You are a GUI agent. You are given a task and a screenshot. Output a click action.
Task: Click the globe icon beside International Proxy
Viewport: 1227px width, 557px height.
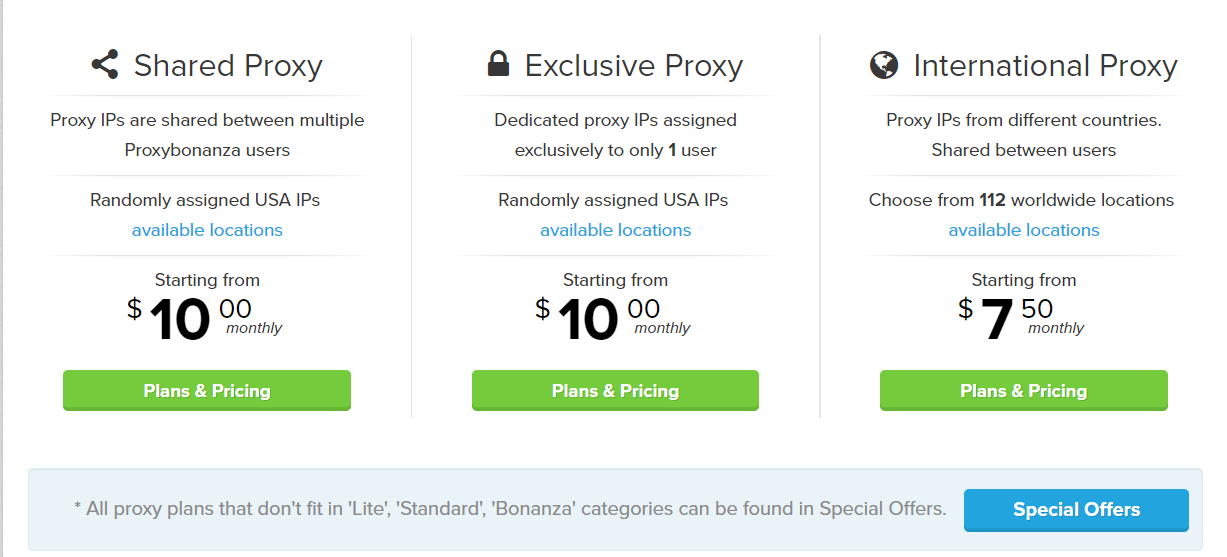[x=884, y=66]
